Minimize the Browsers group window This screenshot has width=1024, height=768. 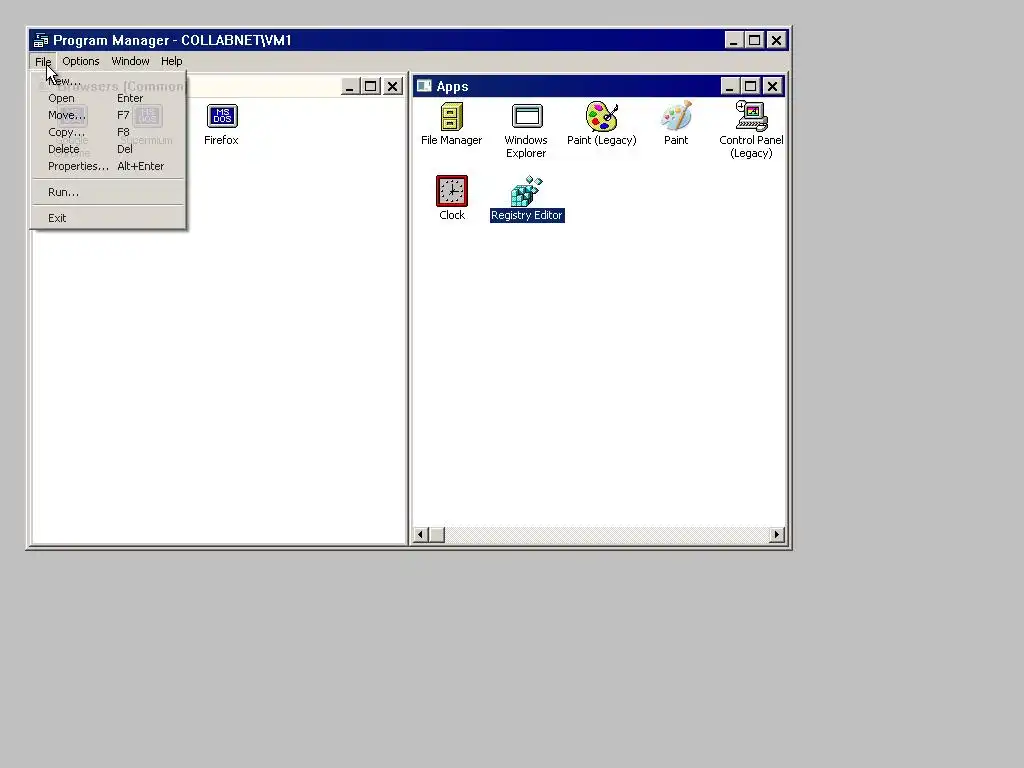(x=349, y=86)
